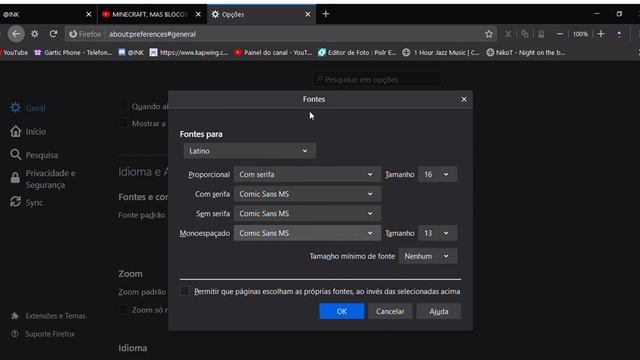Viewport: 640px width, 360px height.
Task: Close the Fontes dialog with X
Action: pos(464,100)
